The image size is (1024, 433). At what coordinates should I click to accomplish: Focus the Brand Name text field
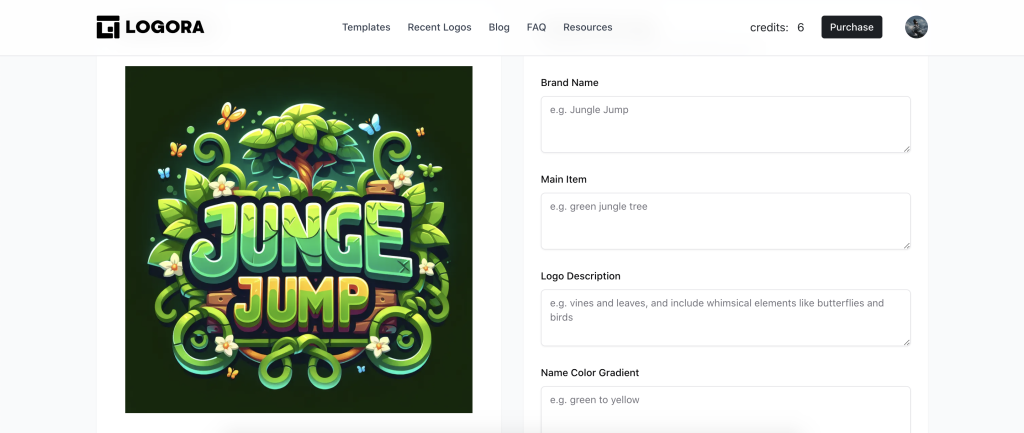pos(725,124)
